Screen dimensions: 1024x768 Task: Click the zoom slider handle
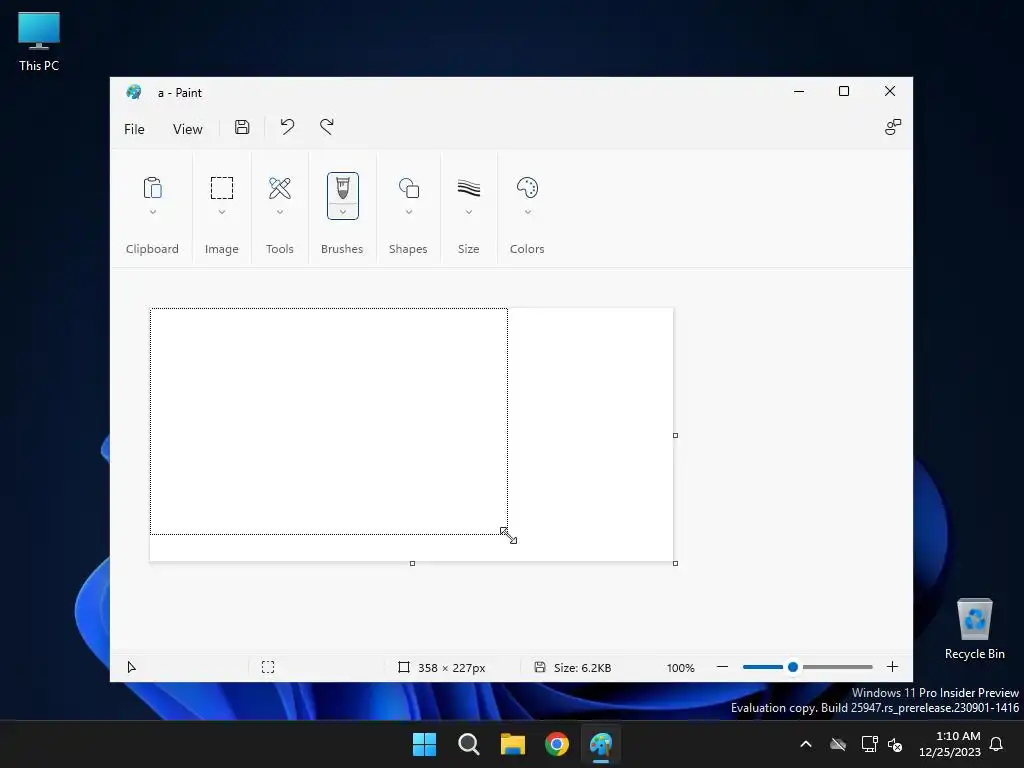tap(793, 667)
